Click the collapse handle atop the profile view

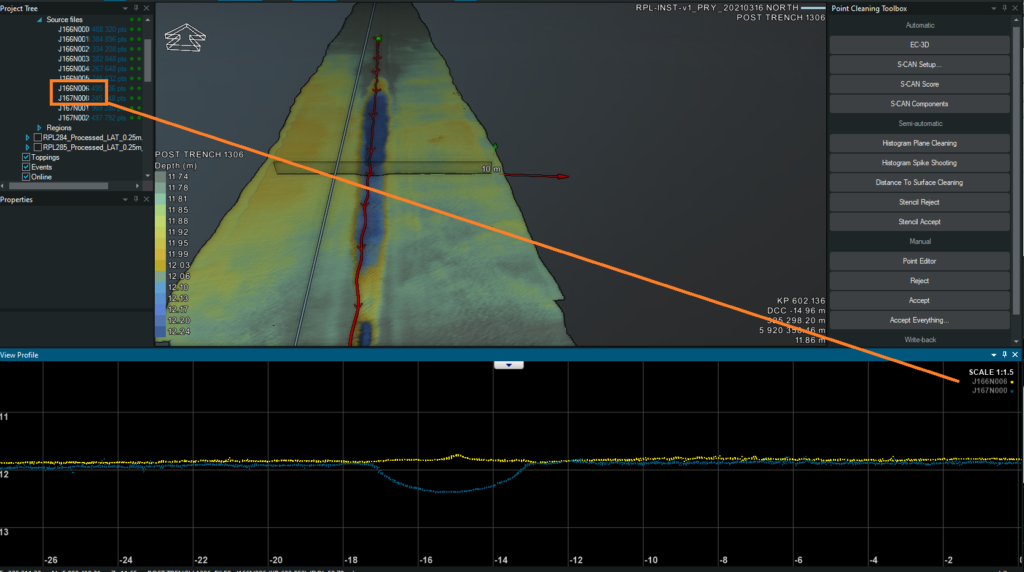pyautogui.click(x=509, y=365)
